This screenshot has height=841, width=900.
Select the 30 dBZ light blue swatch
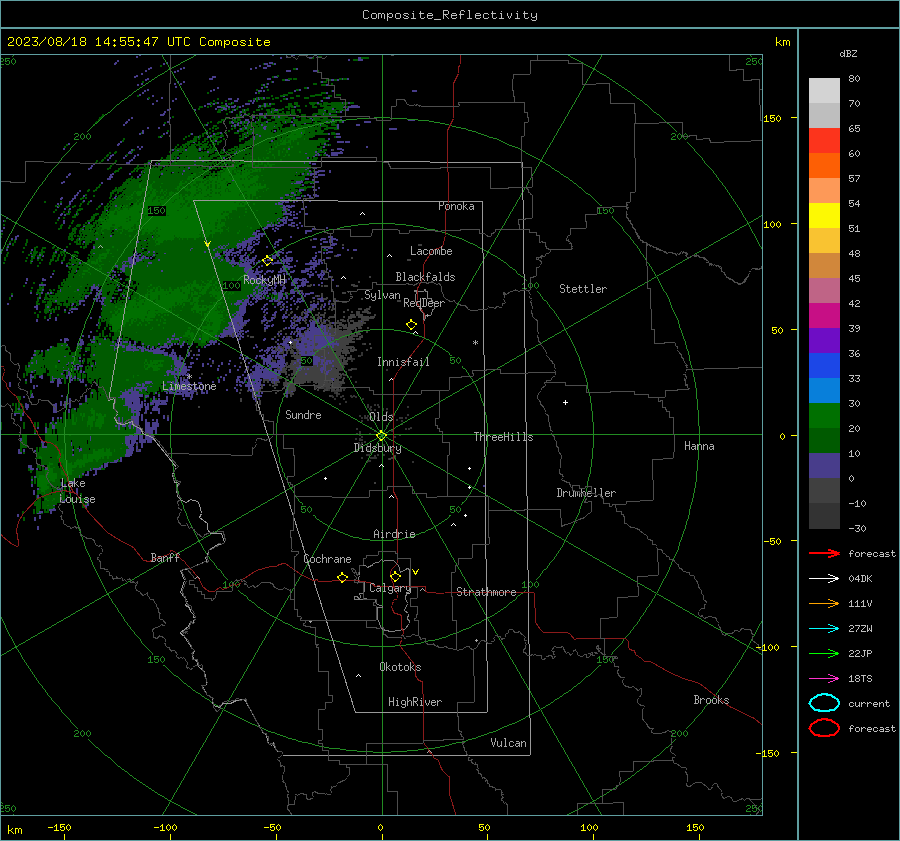(824, 391)
